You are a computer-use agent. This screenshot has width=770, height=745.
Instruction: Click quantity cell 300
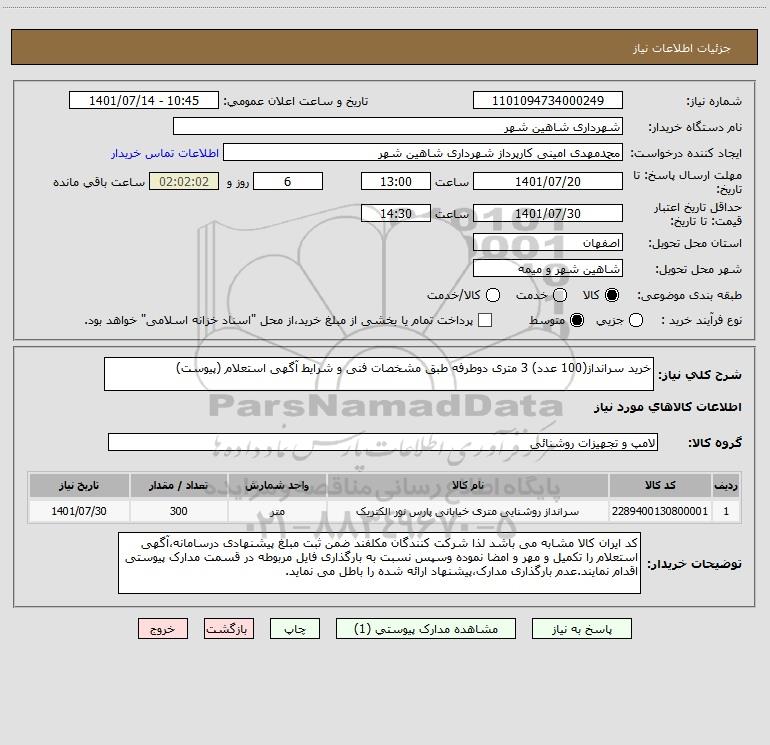[178, 511]
